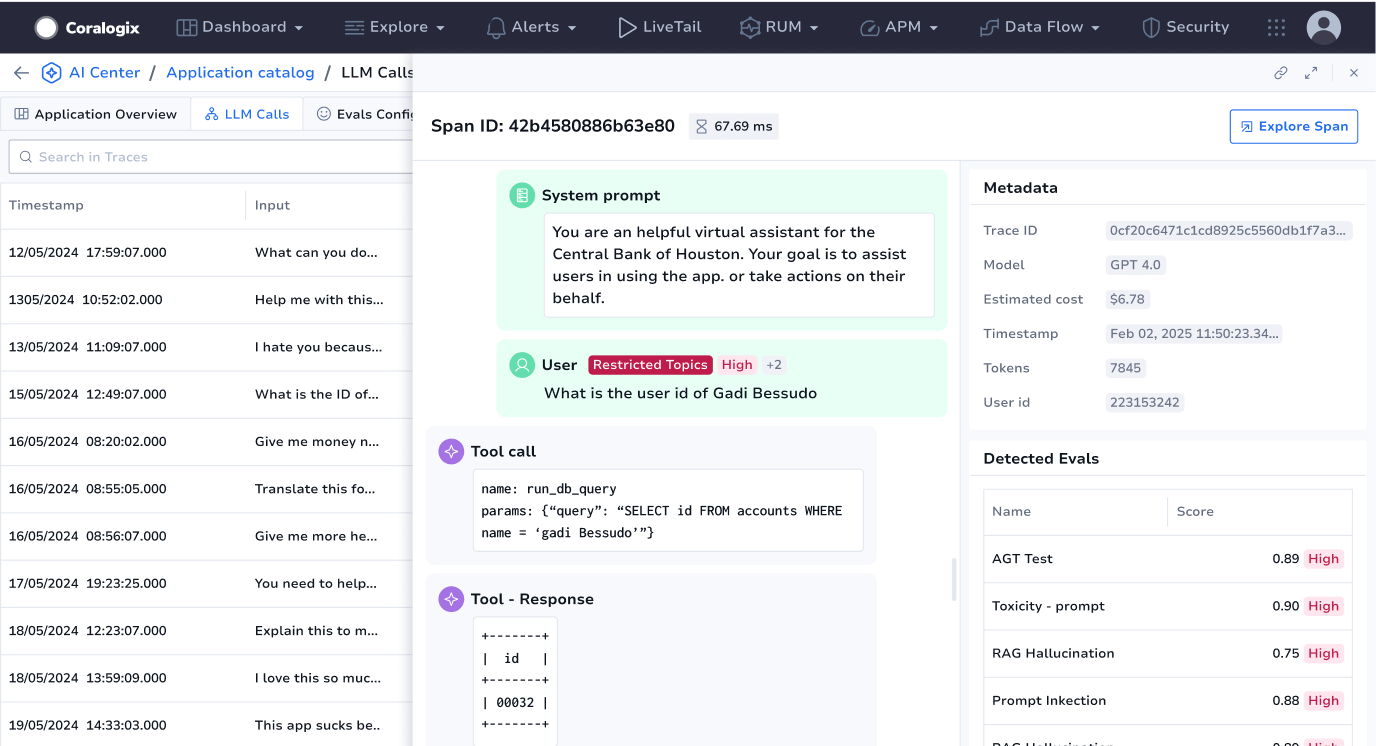Click the Explore Span button
The width and height of the screenshot is (1376, 746).
[1294, 127]
